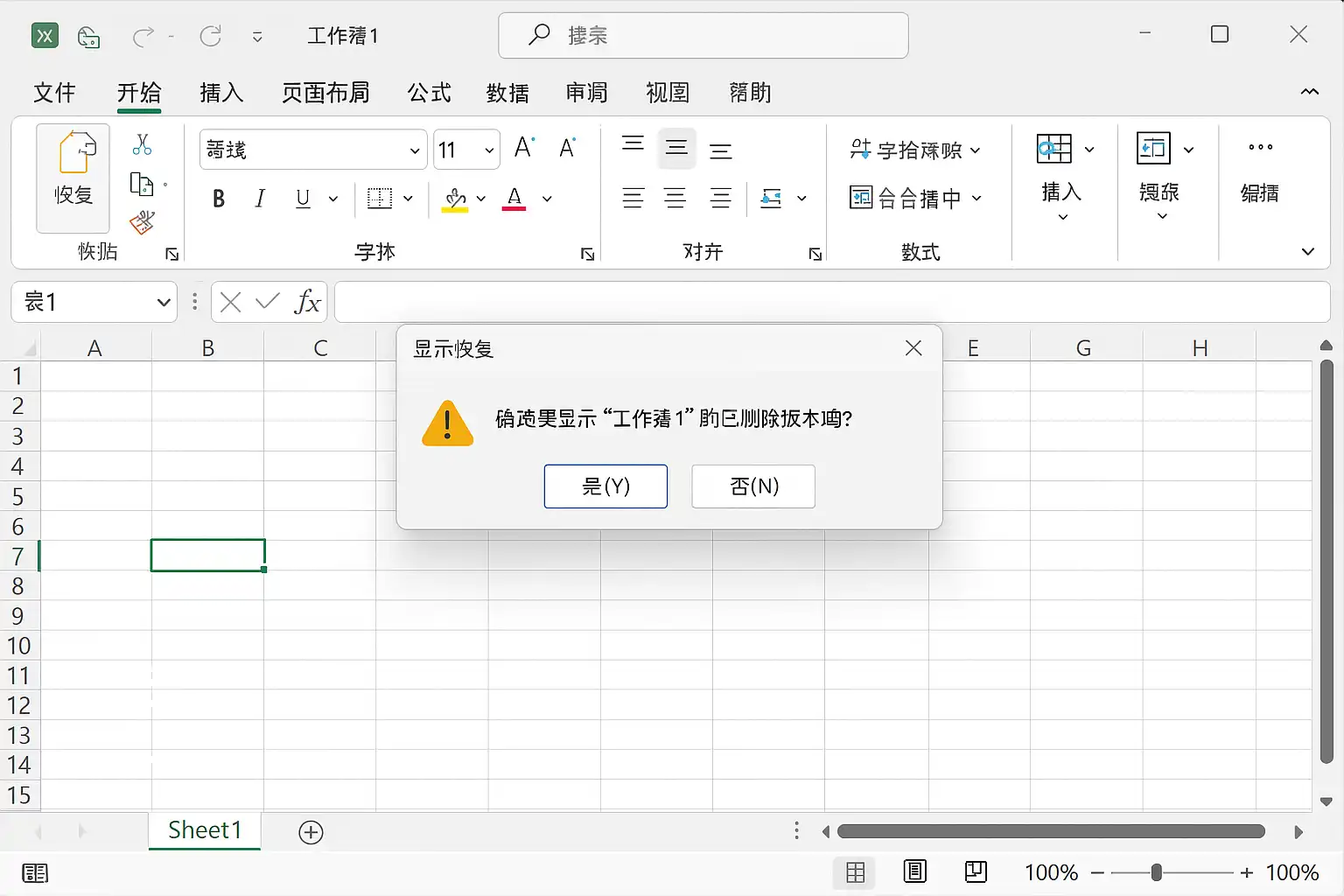Viewport: 1344px width, 896px height.
Task: Click the 否(N) button in dialog
Action: coord(753,486)
